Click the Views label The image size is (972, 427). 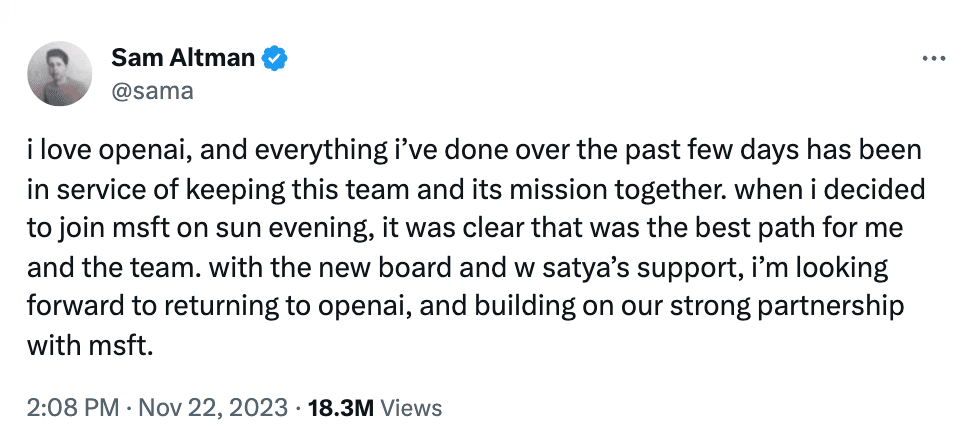coord(410,407)
